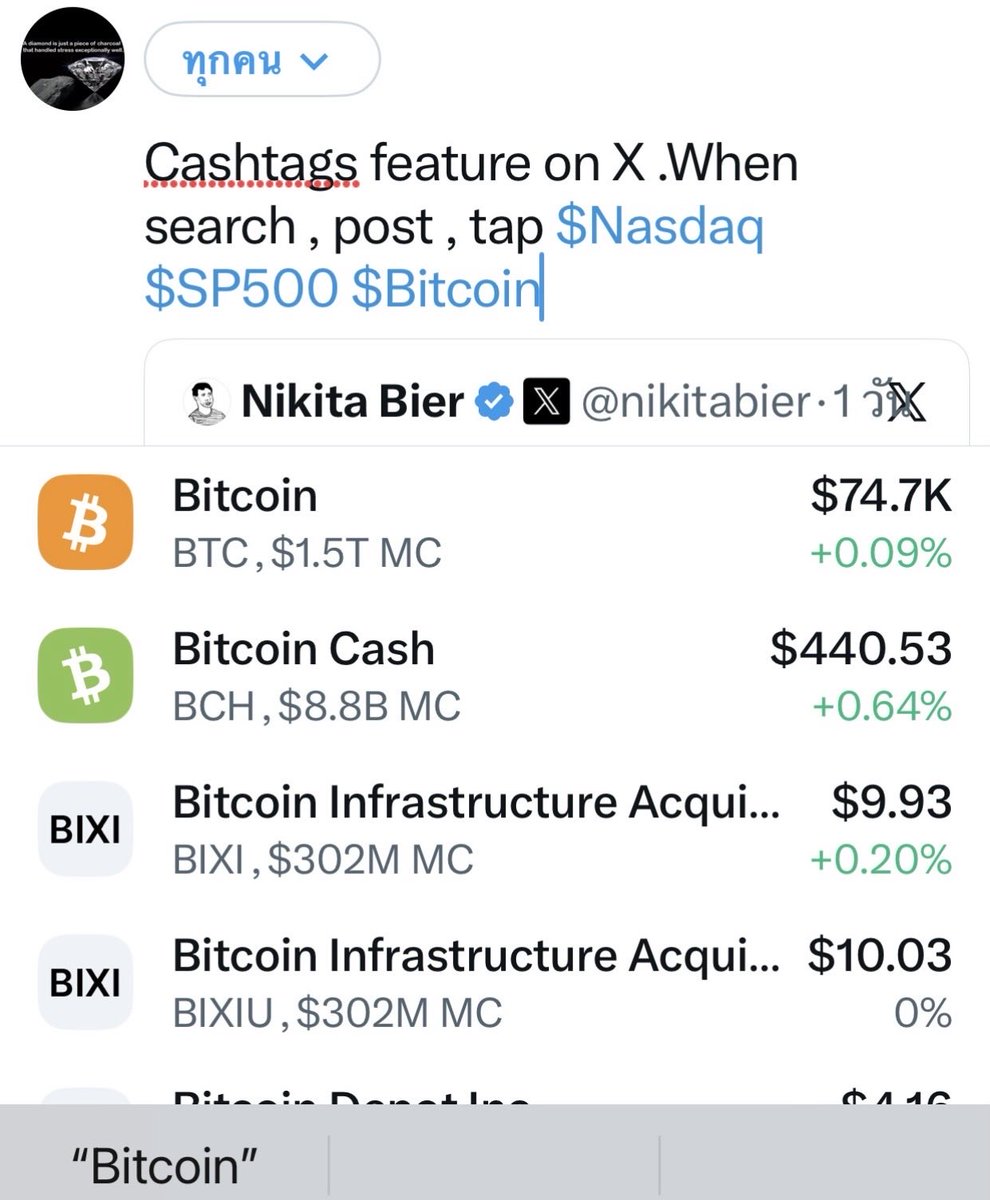Tap the green Bitcoin Cash logo icon

click(85, 675)
